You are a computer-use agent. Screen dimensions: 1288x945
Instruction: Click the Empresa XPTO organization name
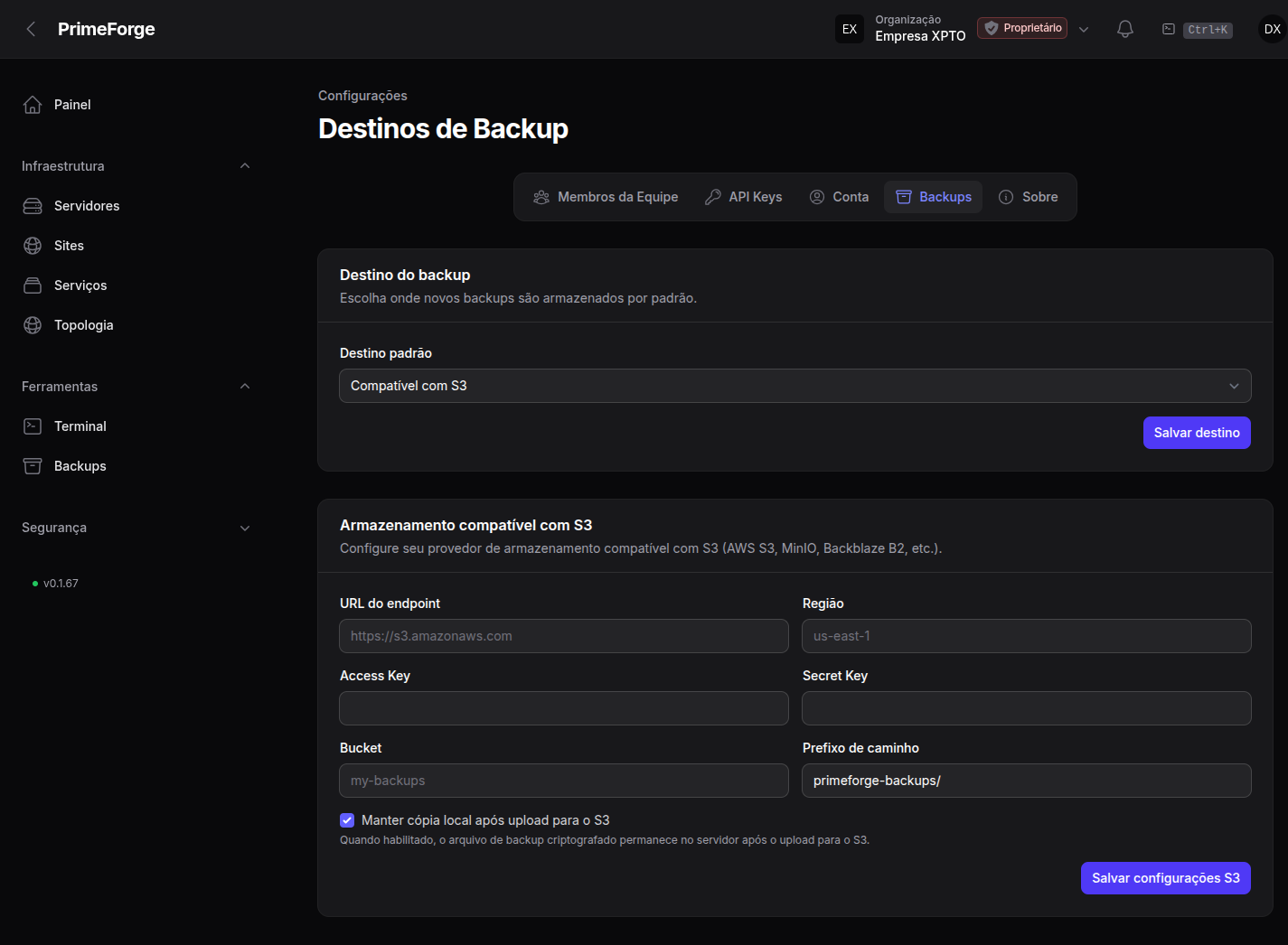click(920, 36)
